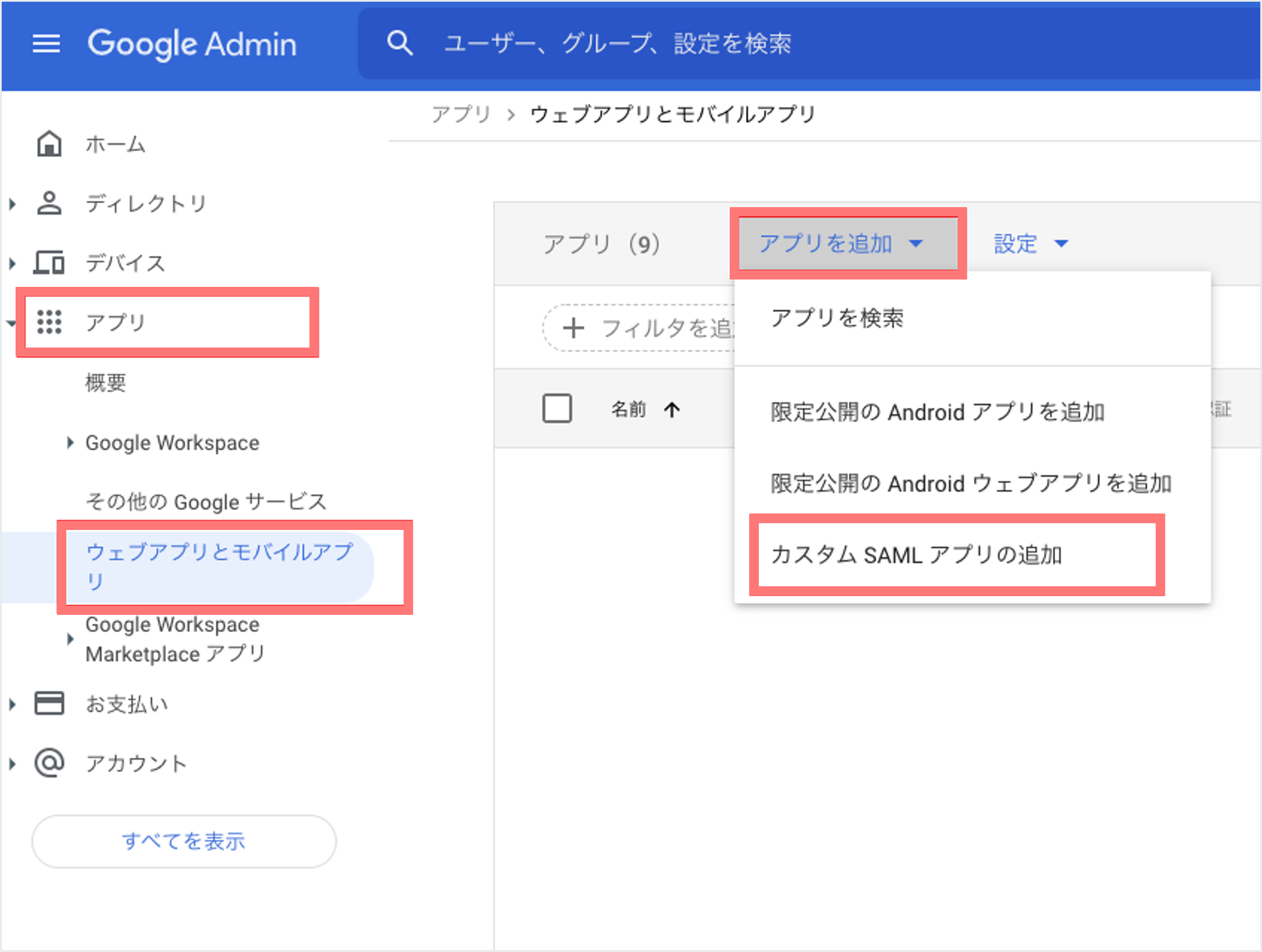1262x952 pixels.
Task: Open the アプリを追加 dropdown
Action: click(x=848, y=244)
